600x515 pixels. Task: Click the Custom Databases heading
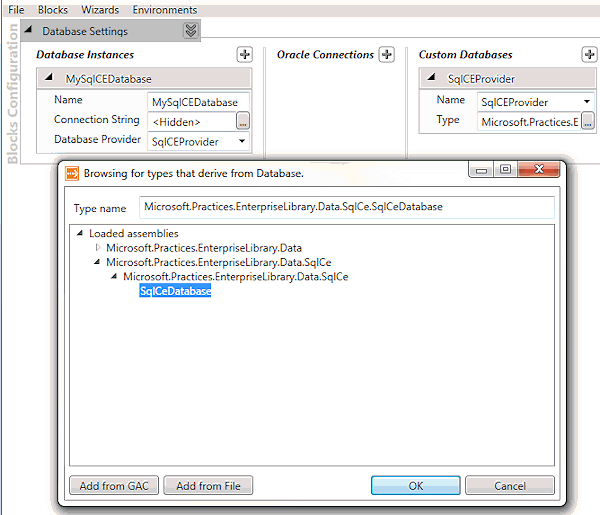pyautogui.click(x=465, y=55)
